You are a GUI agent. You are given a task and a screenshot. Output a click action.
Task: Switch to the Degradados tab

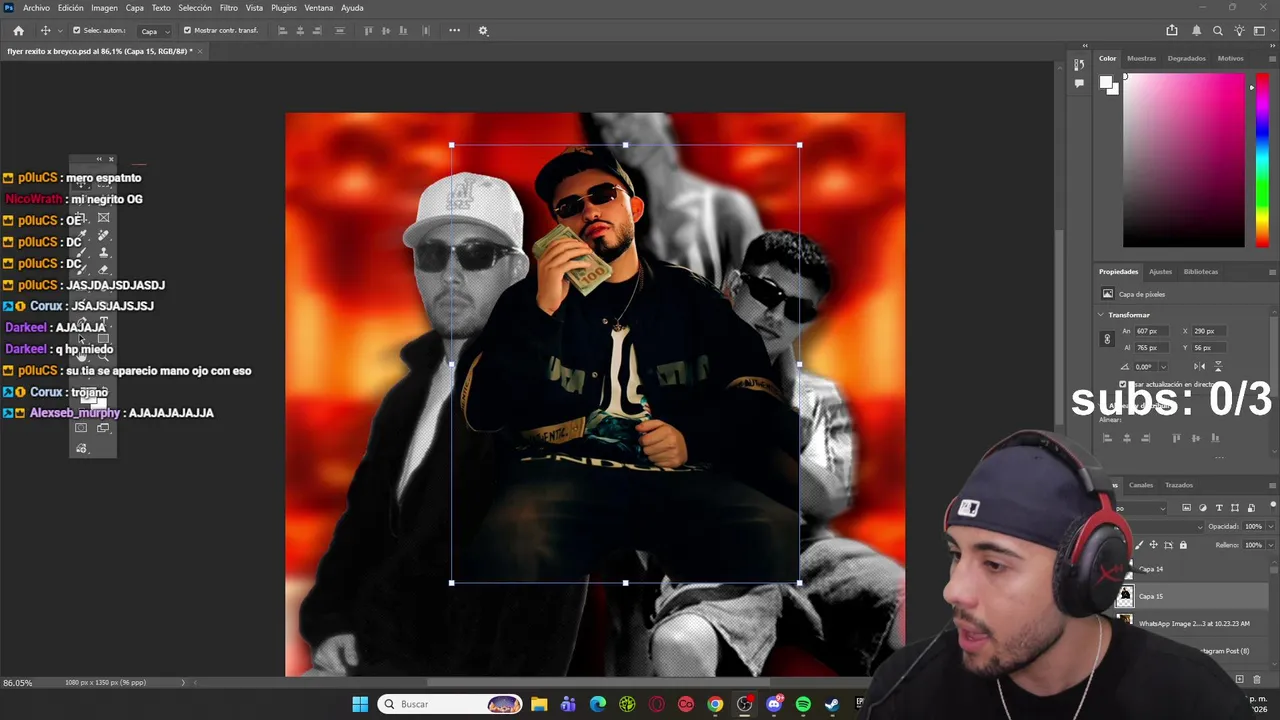tap(1187, 58)
